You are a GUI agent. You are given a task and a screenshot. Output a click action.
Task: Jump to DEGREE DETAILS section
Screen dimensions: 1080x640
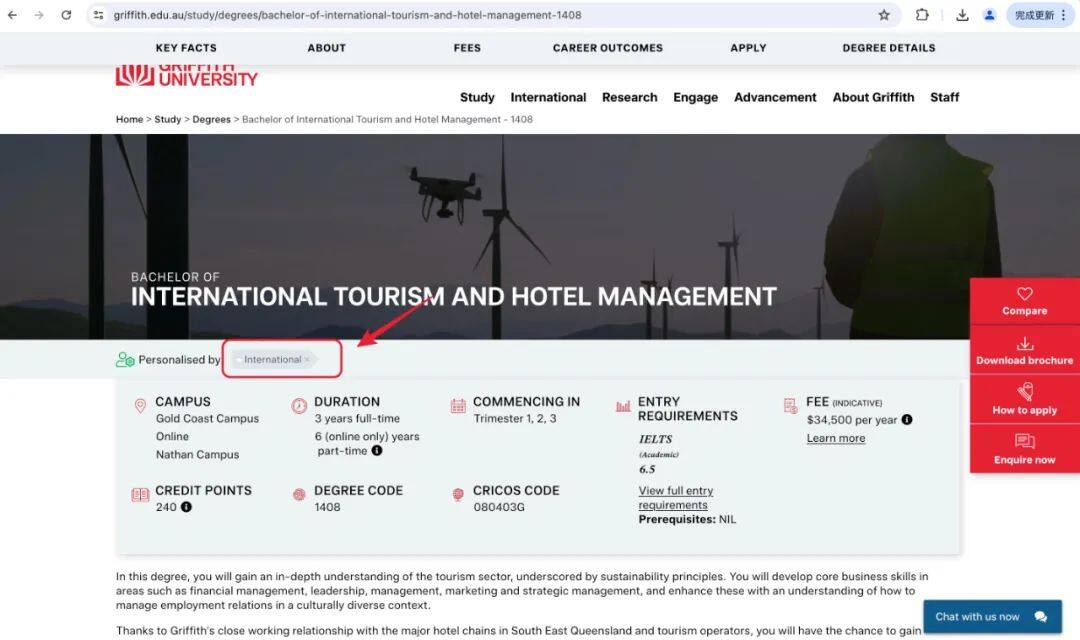[889, 48]
